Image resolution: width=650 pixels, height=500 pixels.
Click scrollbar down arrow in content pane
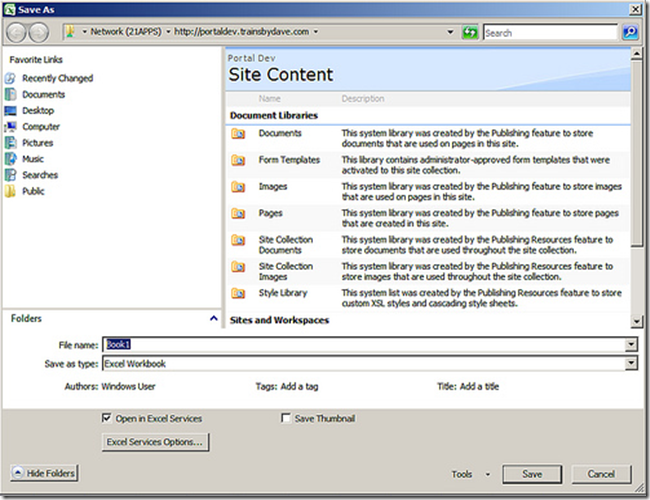coord(637,321)
